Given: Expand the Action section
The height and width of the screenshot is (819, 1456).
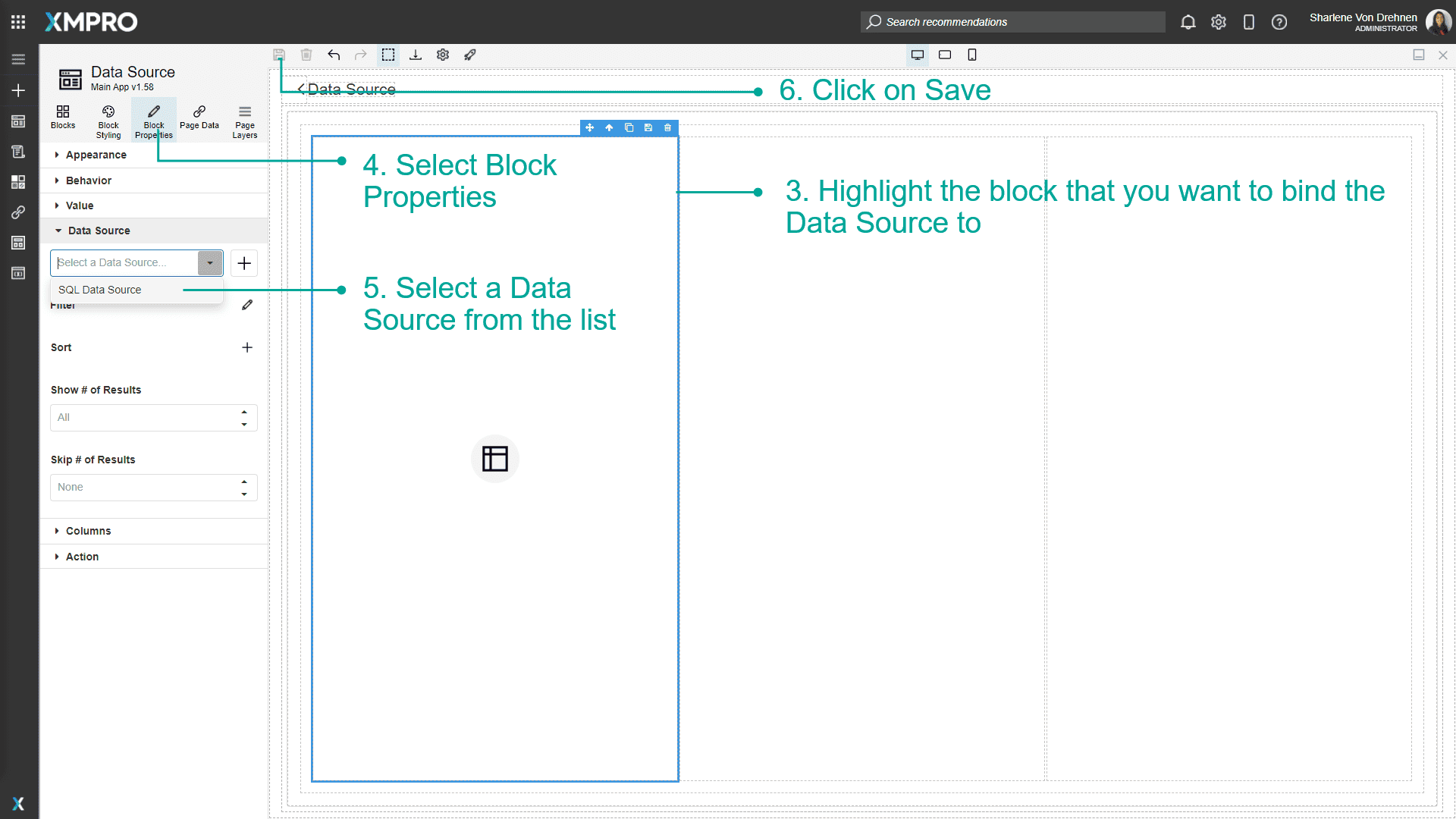Looking at the screenshot, I should point(83,556).
